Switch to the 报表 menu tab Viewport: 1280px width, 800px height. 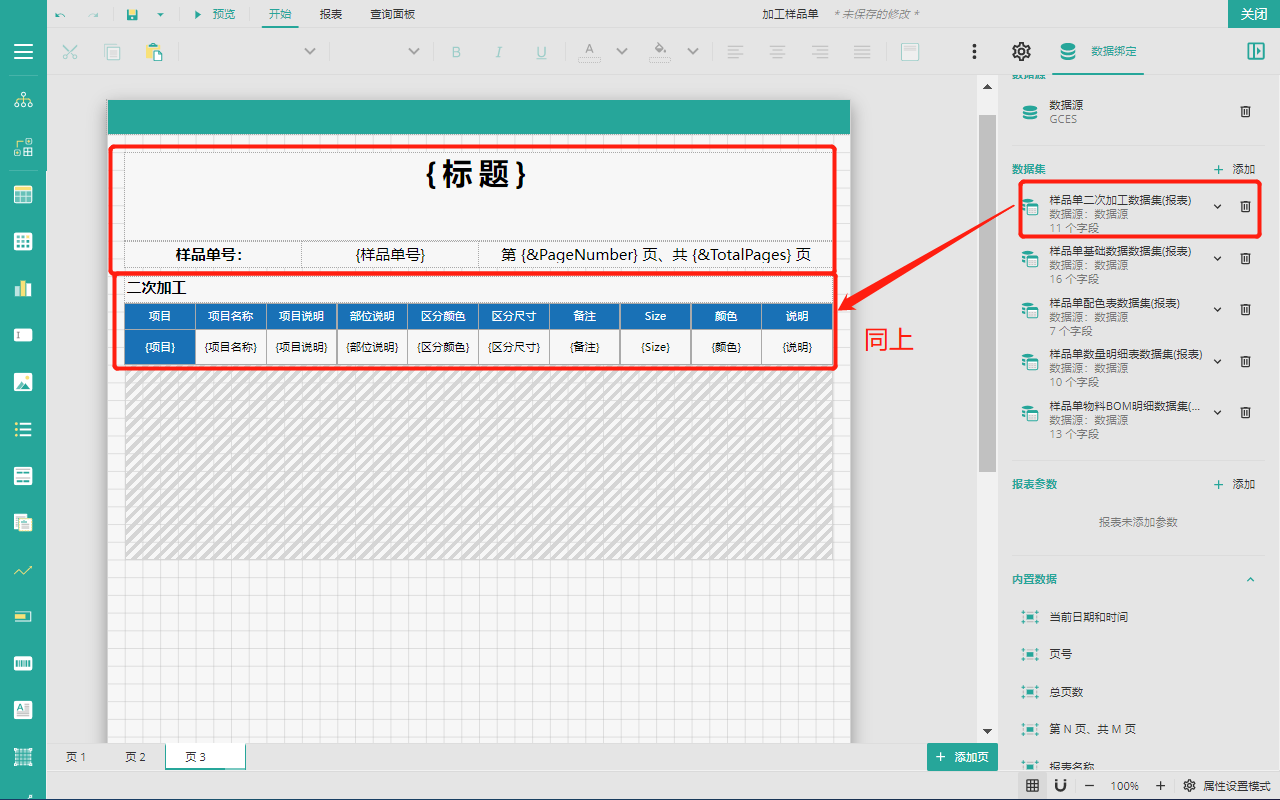[331, 14]
